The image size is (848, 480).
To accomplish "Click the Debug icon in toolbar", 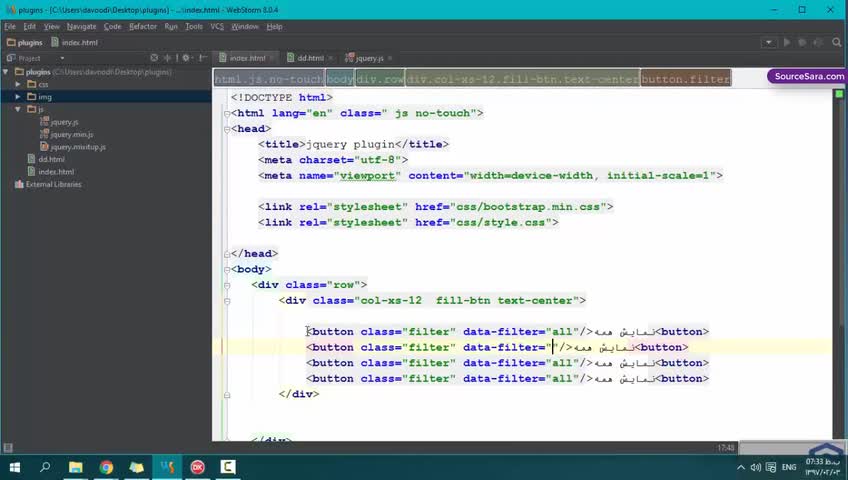I will point(802,42).
